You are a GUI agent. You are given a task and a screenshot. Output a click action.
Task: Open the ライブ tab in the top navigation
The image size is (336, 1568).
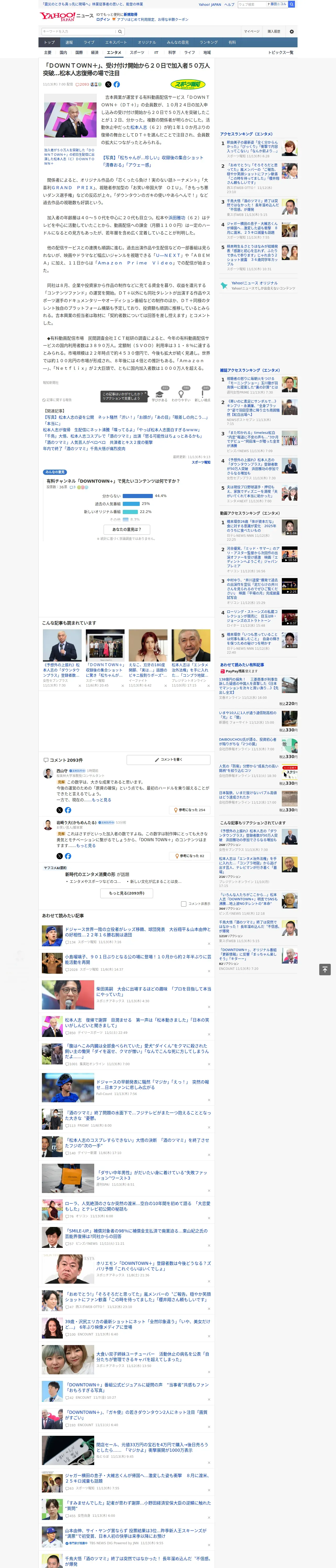coord(89,43)
